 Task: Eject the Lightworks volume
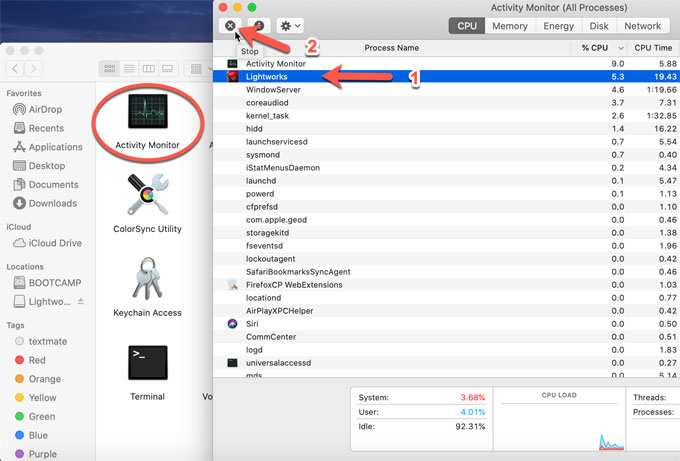[x=81, y=302]
